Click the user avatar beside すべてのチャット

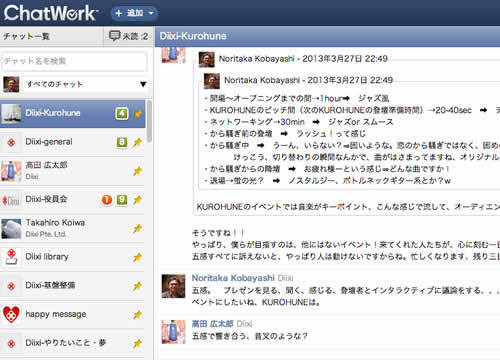[11, 84]
